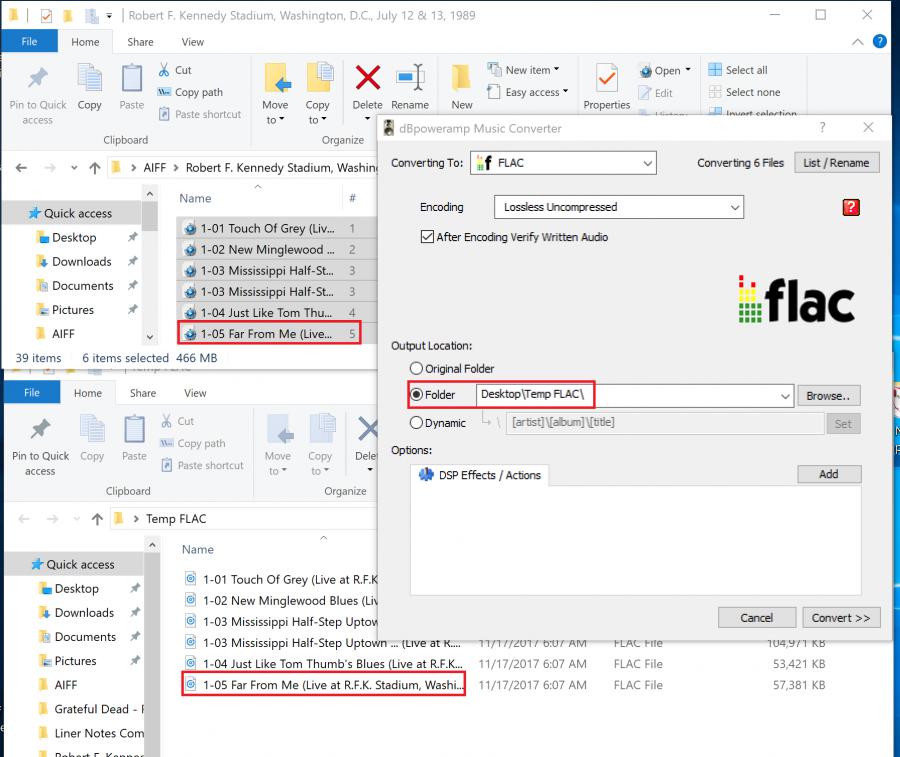
Task: Click the Cancel button in converter
Action: tap(757, 618)
